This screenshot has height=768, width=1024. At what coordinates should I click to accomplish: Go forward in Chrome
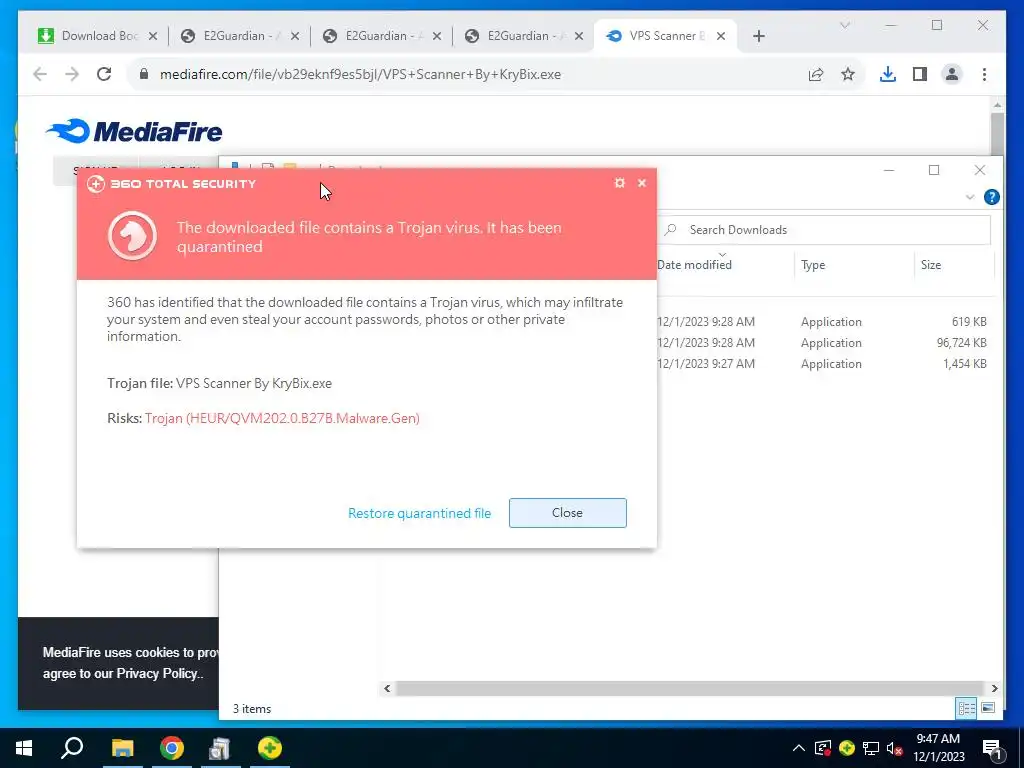tap(72, 74)
